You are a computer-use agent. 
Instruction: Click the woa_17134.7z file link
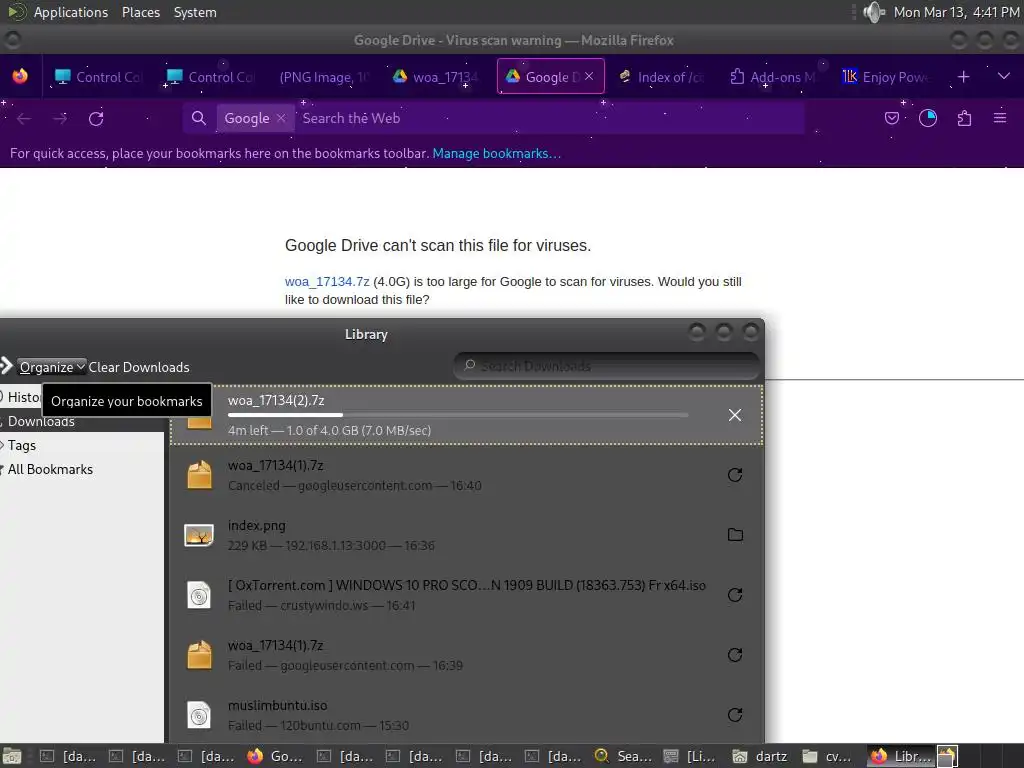[327, 281]
